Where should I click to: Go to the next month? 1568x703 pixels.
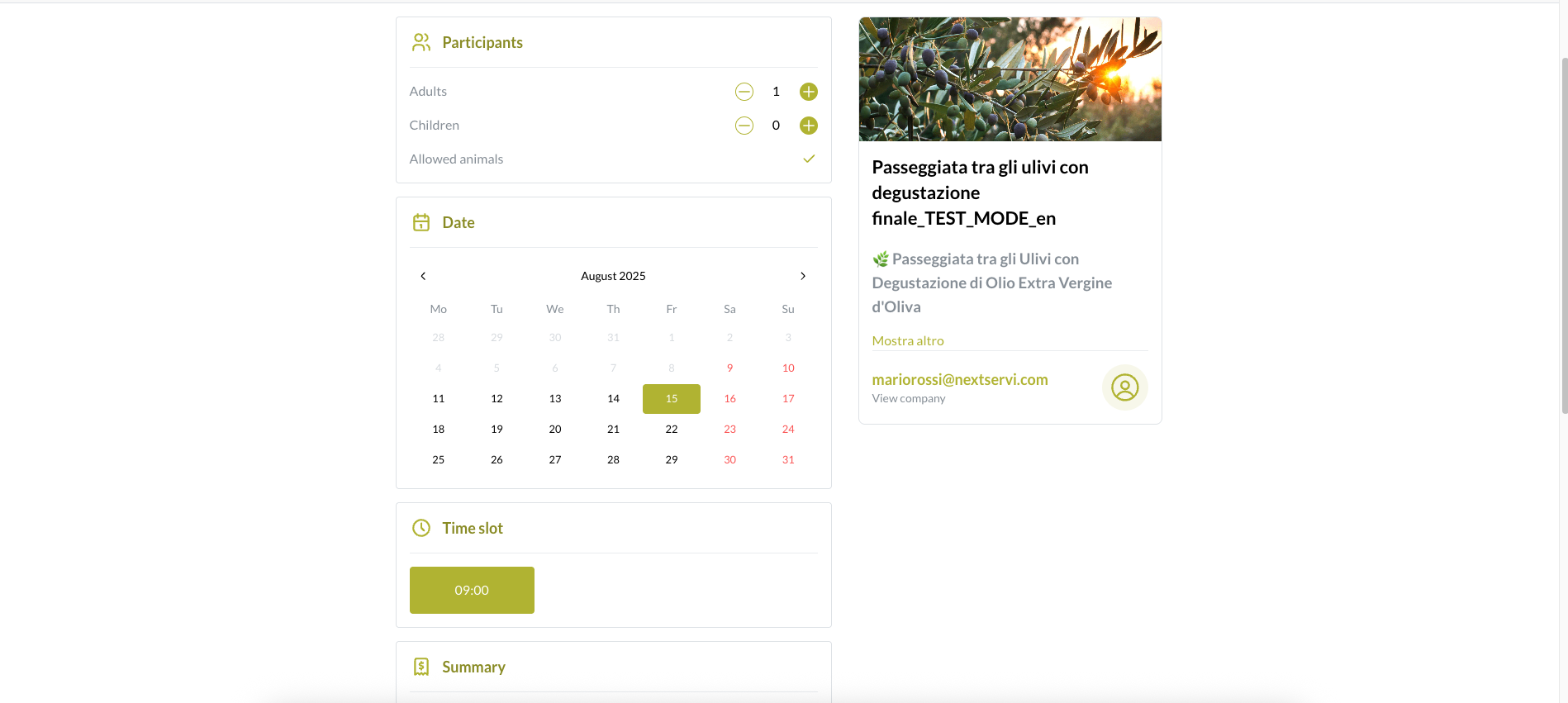coord(802,276)
